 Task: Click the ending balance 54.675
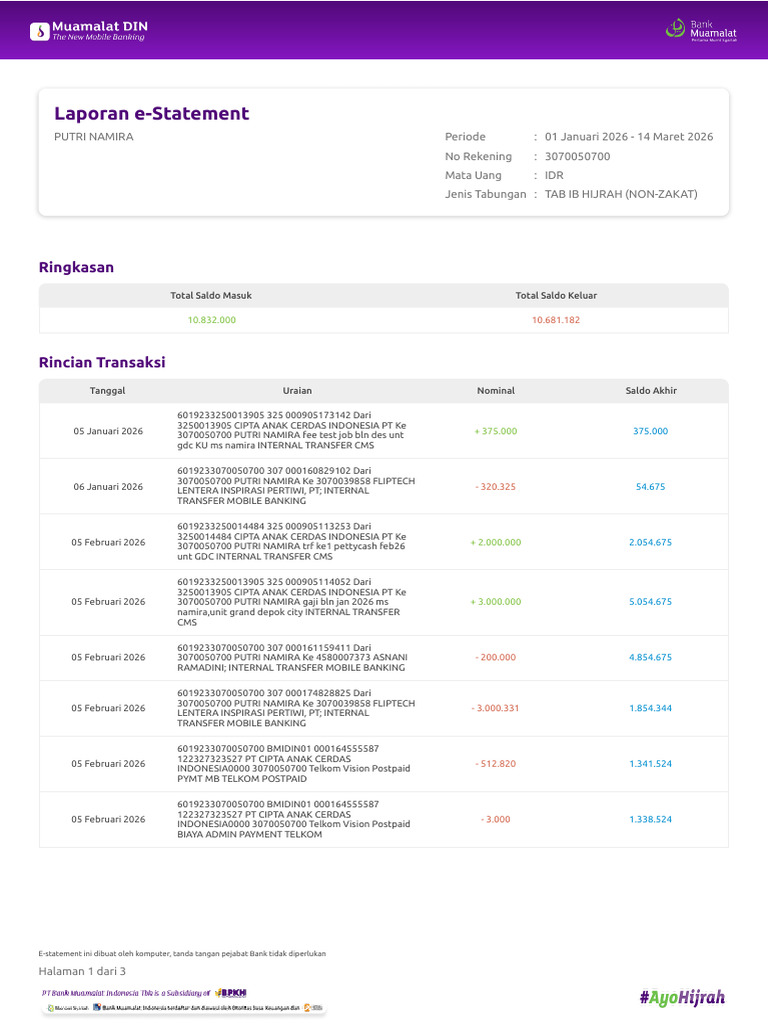point(650,487)
